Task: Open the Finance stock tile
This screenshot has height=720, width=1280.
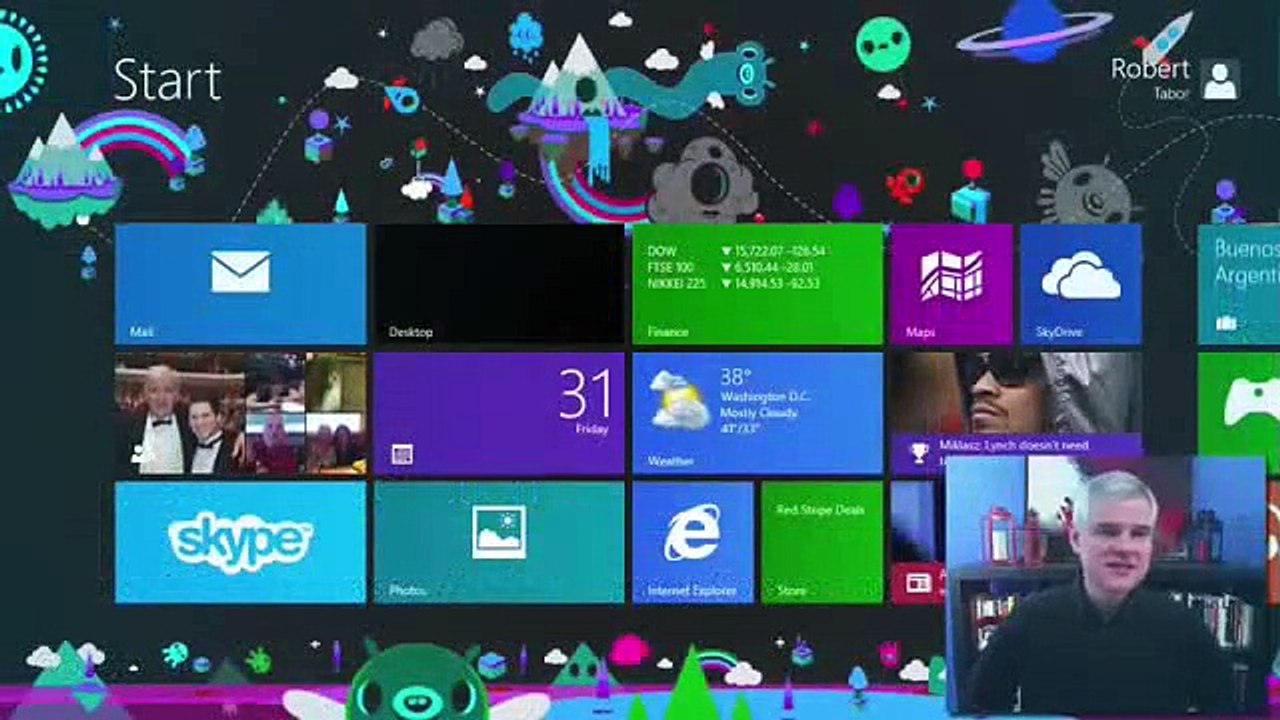Action: point(757,284)
